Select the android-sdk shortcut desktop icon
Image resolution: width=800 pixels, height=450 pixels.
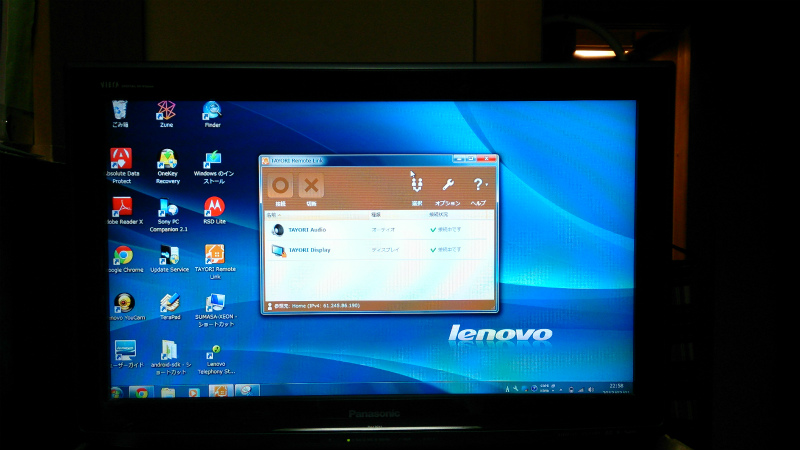click(x=170, y=358)
